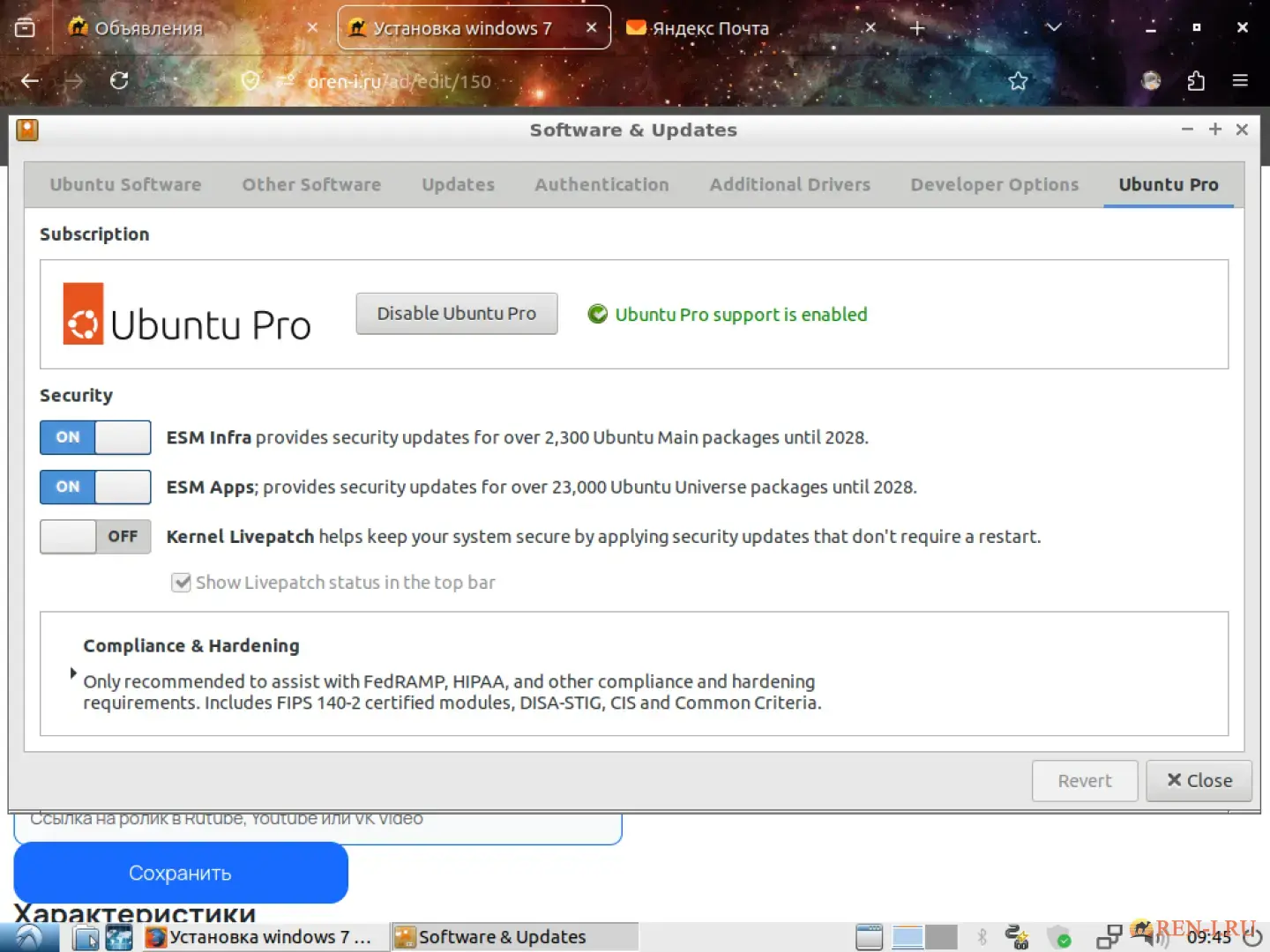Open the Firefox account avatar
The height and width of the screenshot is (952, 1270).
[x=1151, y=81]
